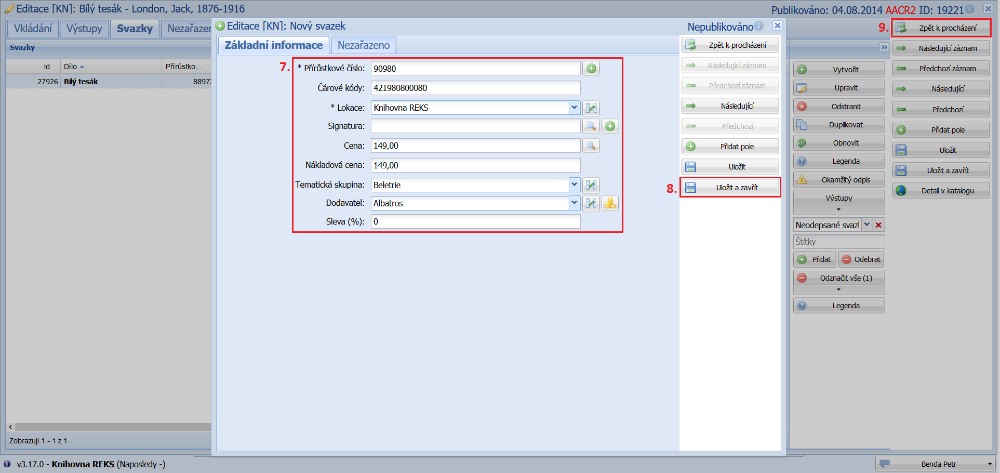
Task: Close the Nový svazek dialog window
Action: [777, 25]
